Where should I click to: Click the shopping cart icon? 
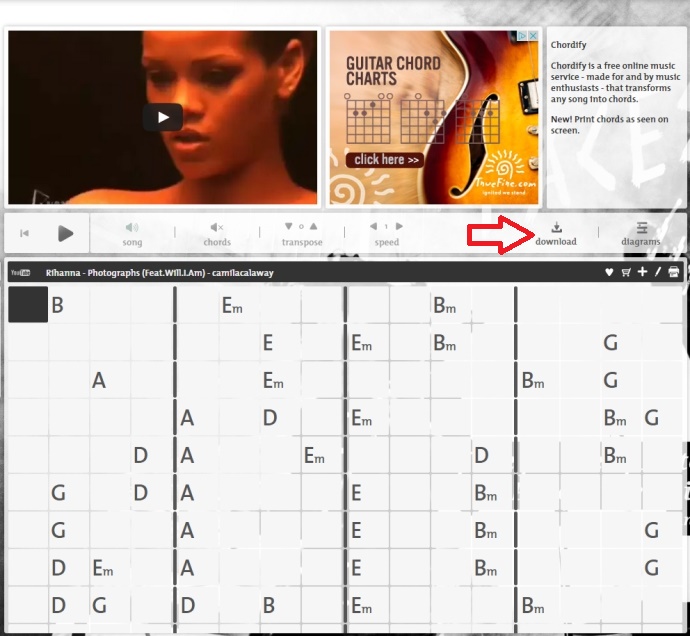626,272
